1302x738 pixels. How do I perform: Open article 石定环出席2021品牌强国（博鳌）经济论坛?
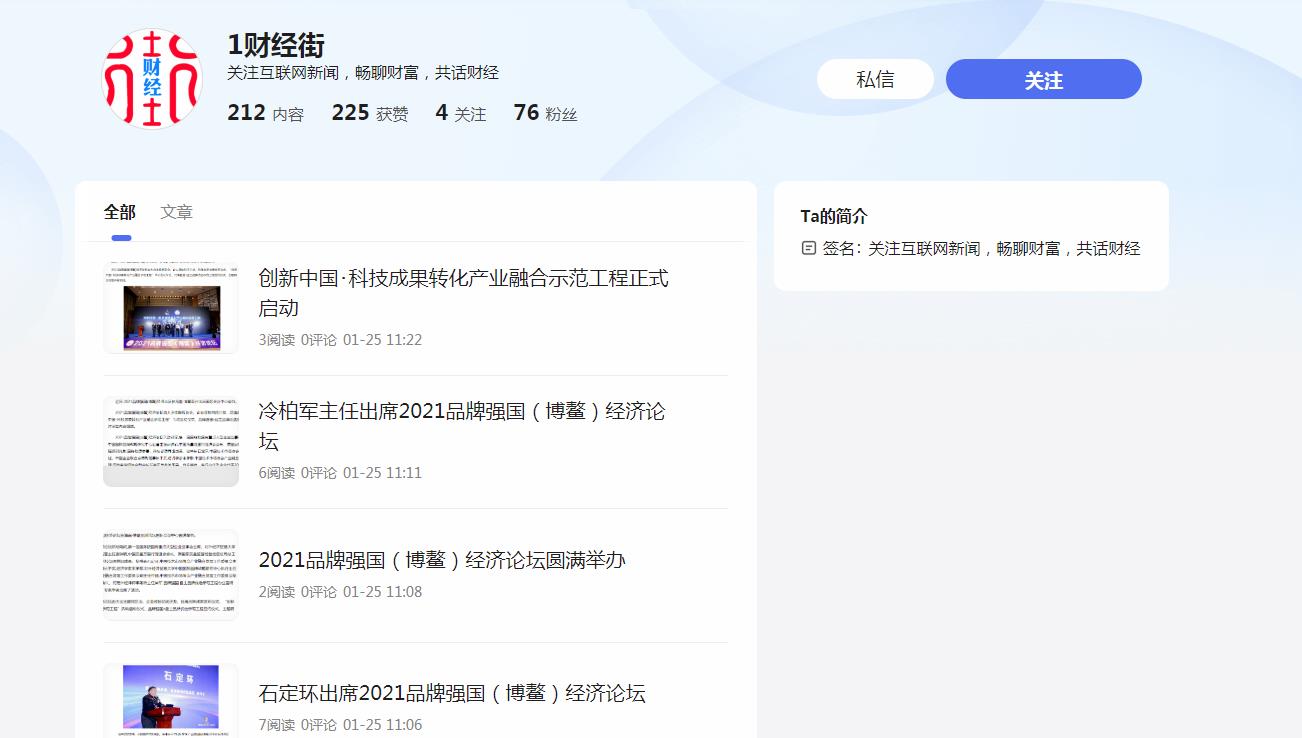452,693
